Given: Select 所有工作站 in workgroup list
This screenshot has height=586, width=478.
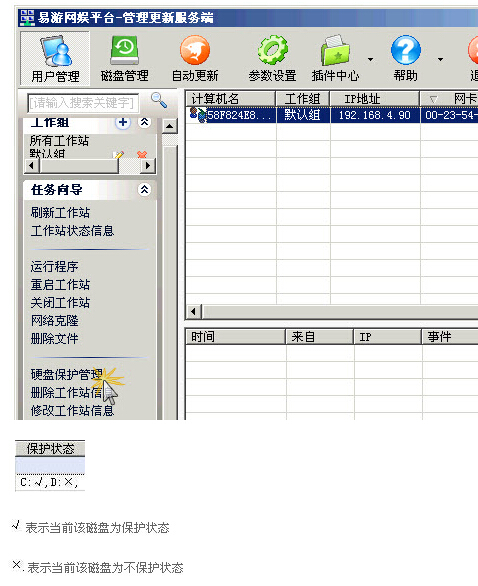Looking at the screenshot, I should tap(59, 141).
